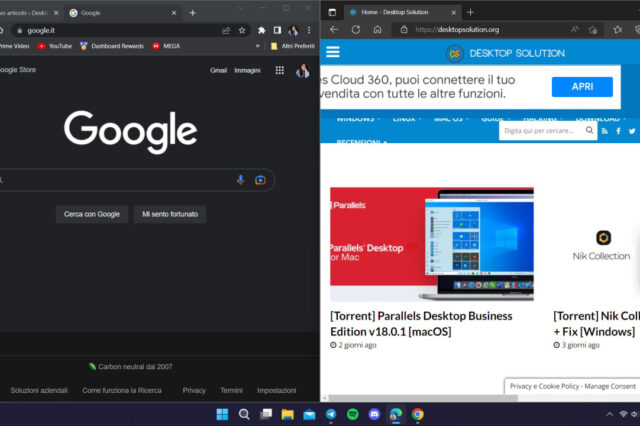The image size is (640, 426).
Task: Switch to Edge in the taskbar
Action: coord(396,415)
